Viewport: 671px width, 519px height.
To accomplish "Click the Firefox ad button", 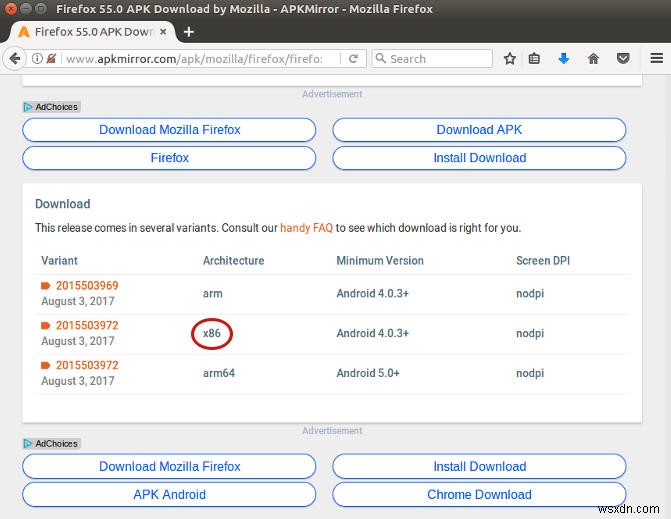I will click(169, 158).
